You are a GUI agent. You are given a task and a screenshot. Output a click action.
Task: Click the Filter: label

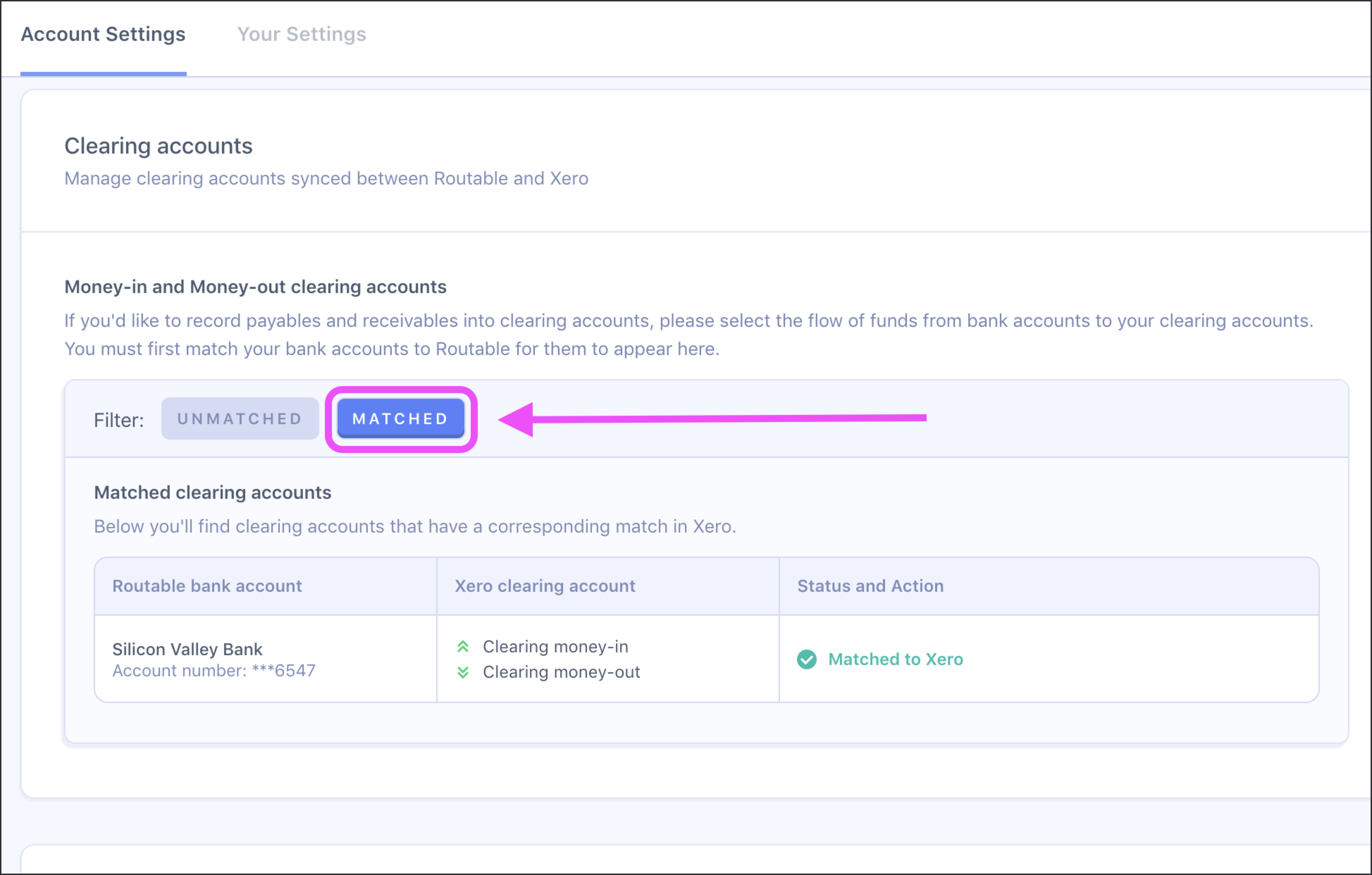(118, 420)
